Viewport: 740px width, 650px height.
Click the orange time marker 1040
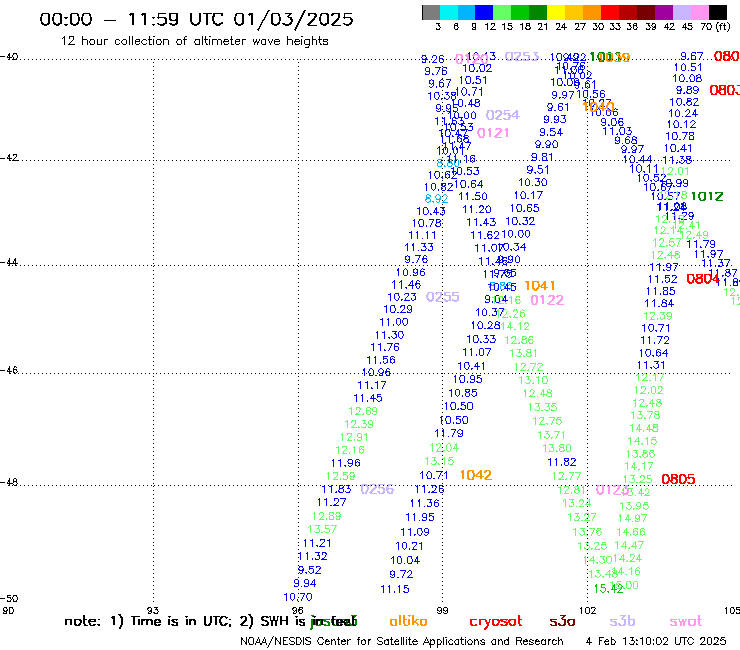[x=598, y=107]
